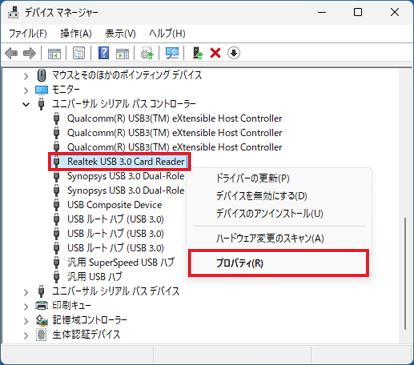414x365 pixels.
Task: Click the enable device toolbar icon
Action: 198,53
